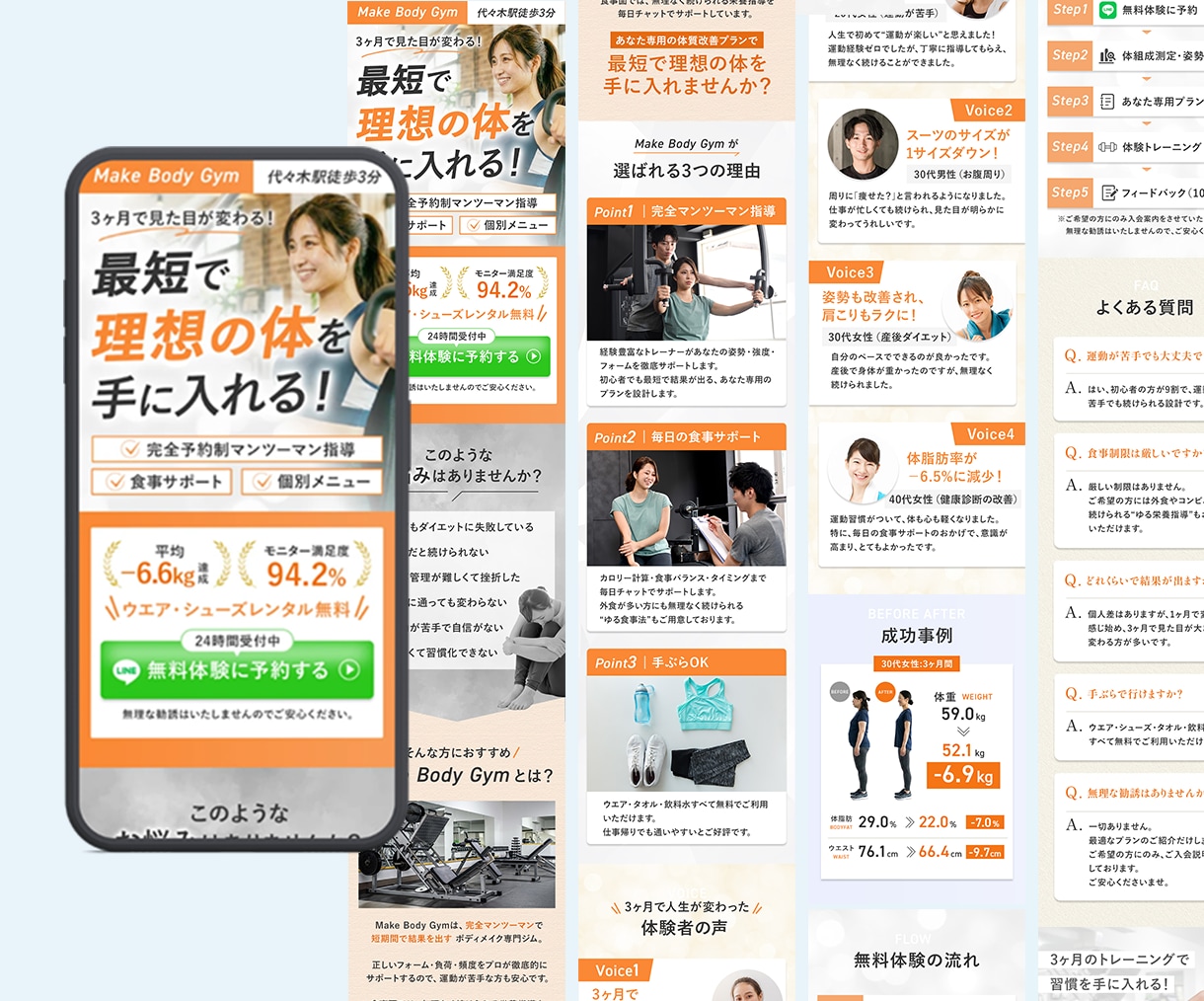Click checkmark beside 個別メニュー in phone

tap(262, 482)
